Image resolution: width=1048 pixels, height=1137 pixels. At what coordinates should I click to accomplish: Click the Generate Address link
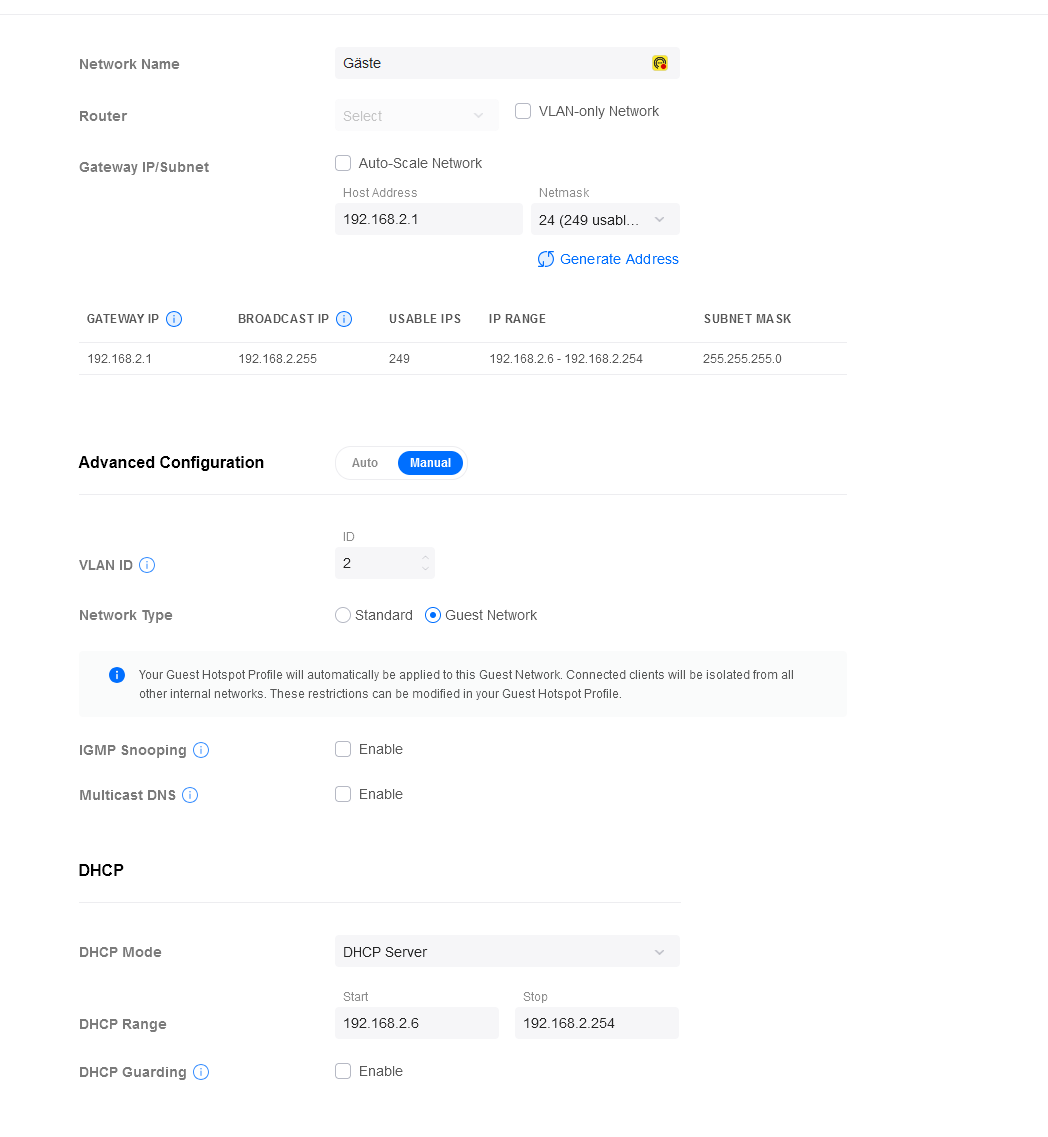[619, 259]
